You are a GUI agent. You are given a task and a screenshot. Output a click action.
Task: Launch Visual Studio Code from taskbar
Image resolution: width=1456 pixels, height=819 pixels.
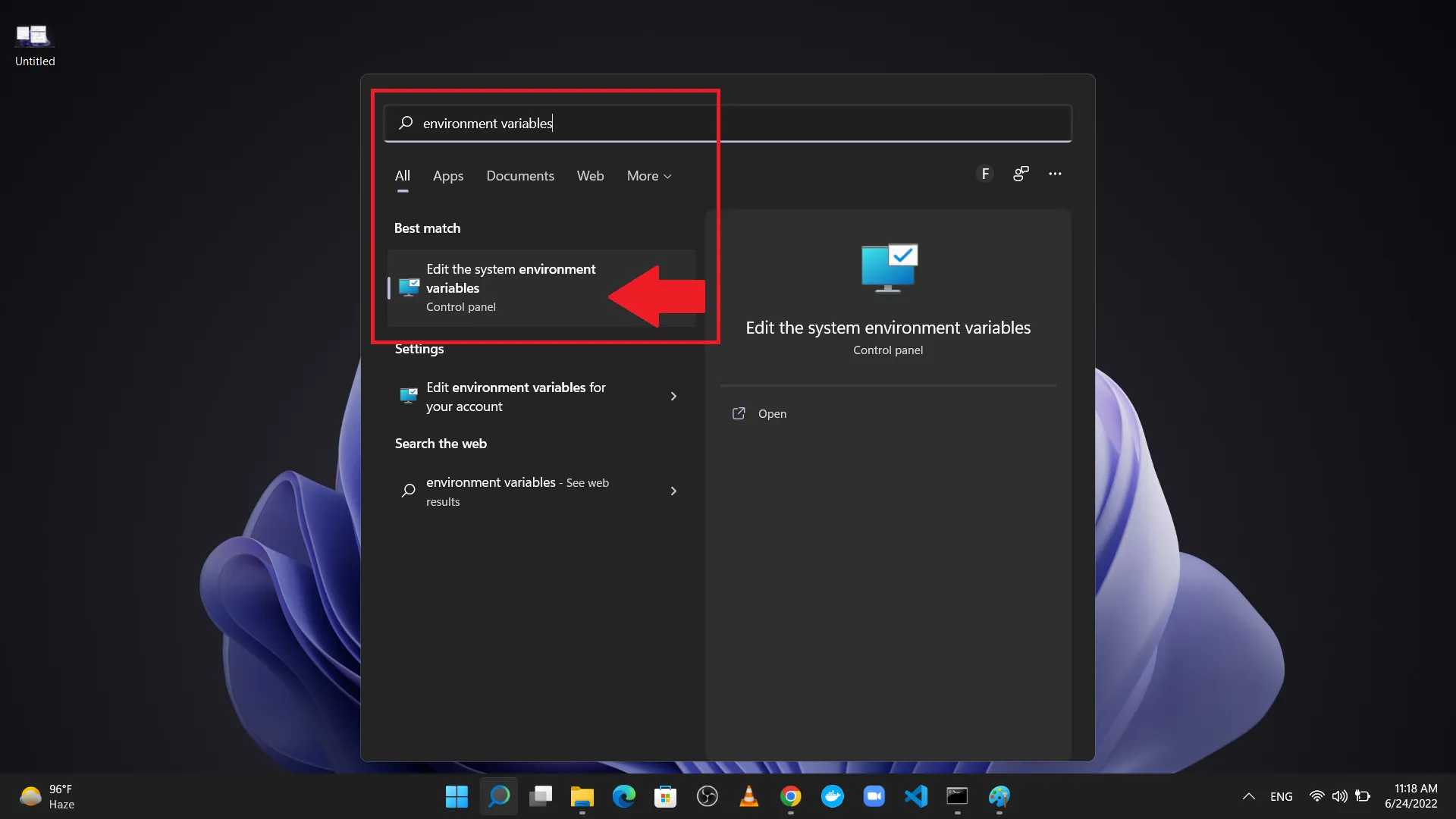coord(915,796)
